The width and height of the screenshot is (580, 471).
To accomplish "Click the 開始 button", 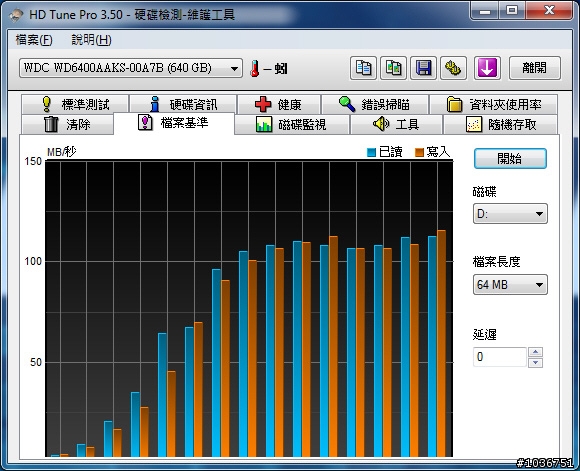I will [510, 159].
